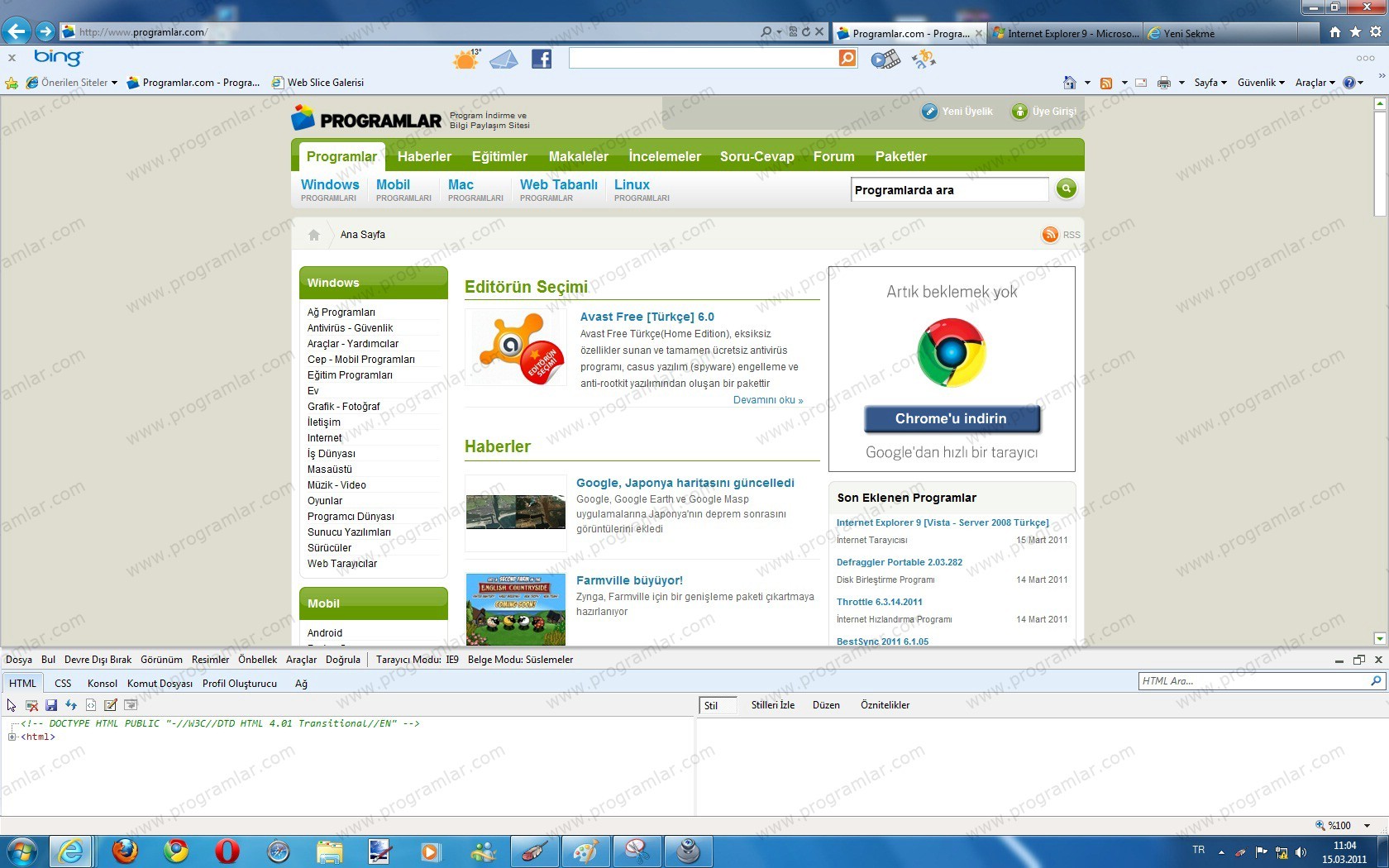This screenshot has height=868, width=1389.
Task: Switch to the Profil Oluşturucu tab
Action: pos(240,684)
